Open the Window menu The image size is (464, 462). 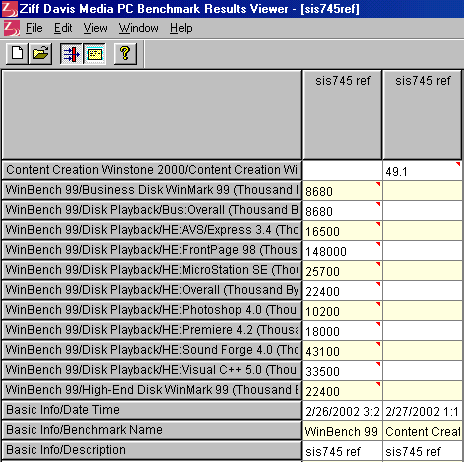pyautogui.click(x=139, y=28)
